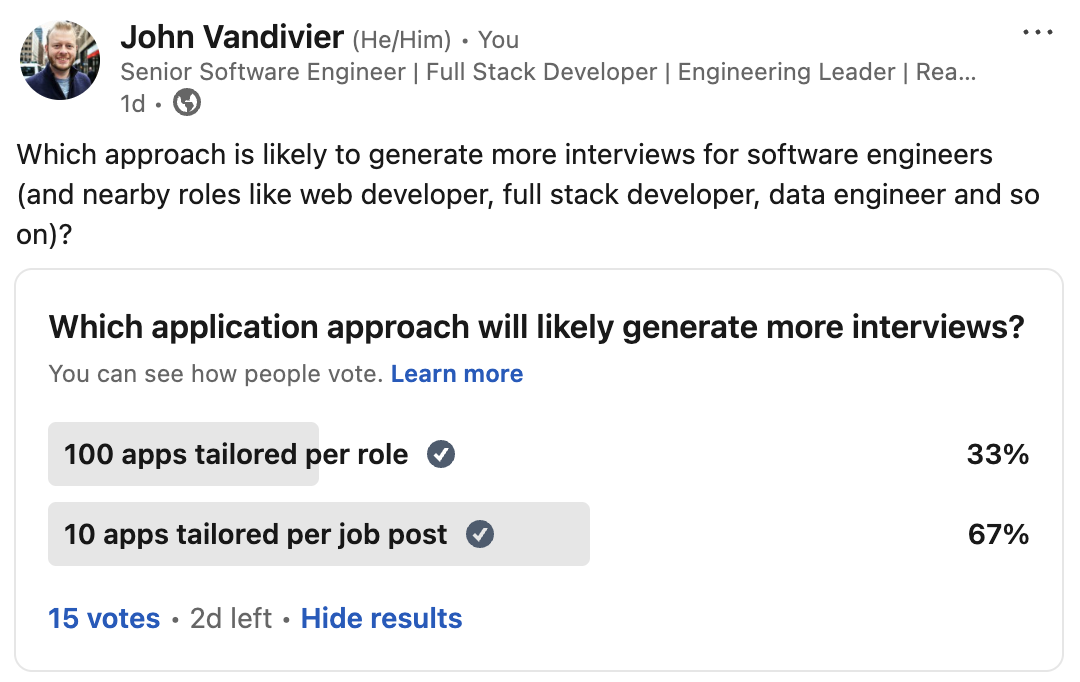Image resolution: width=1080 pixels, height=682 pixels.
Task: Hide results of the poll
Action: pos(381,618)
